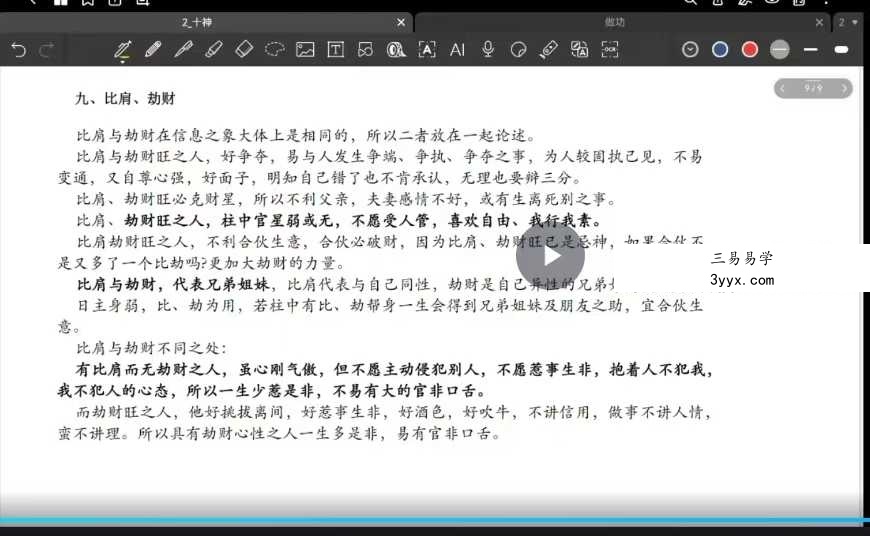Switch to the 2_十神 tab
Image resolution: width=870 pixels, height=536 pixels.
[197, 22]
